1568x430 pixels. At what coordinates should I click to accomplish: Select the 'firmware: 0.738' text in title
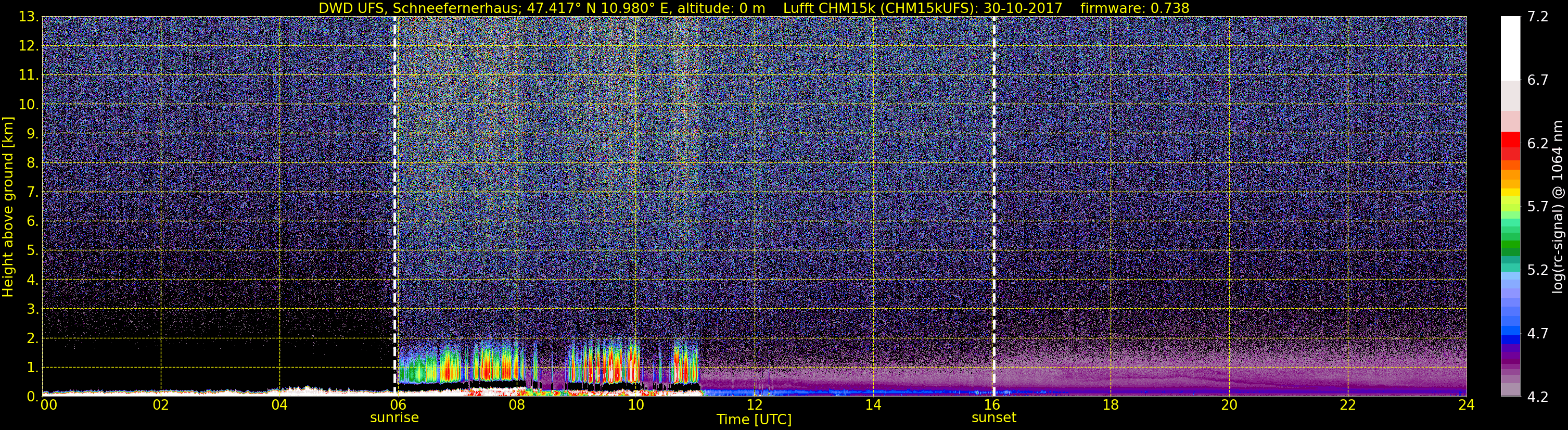coord(1134,8)
